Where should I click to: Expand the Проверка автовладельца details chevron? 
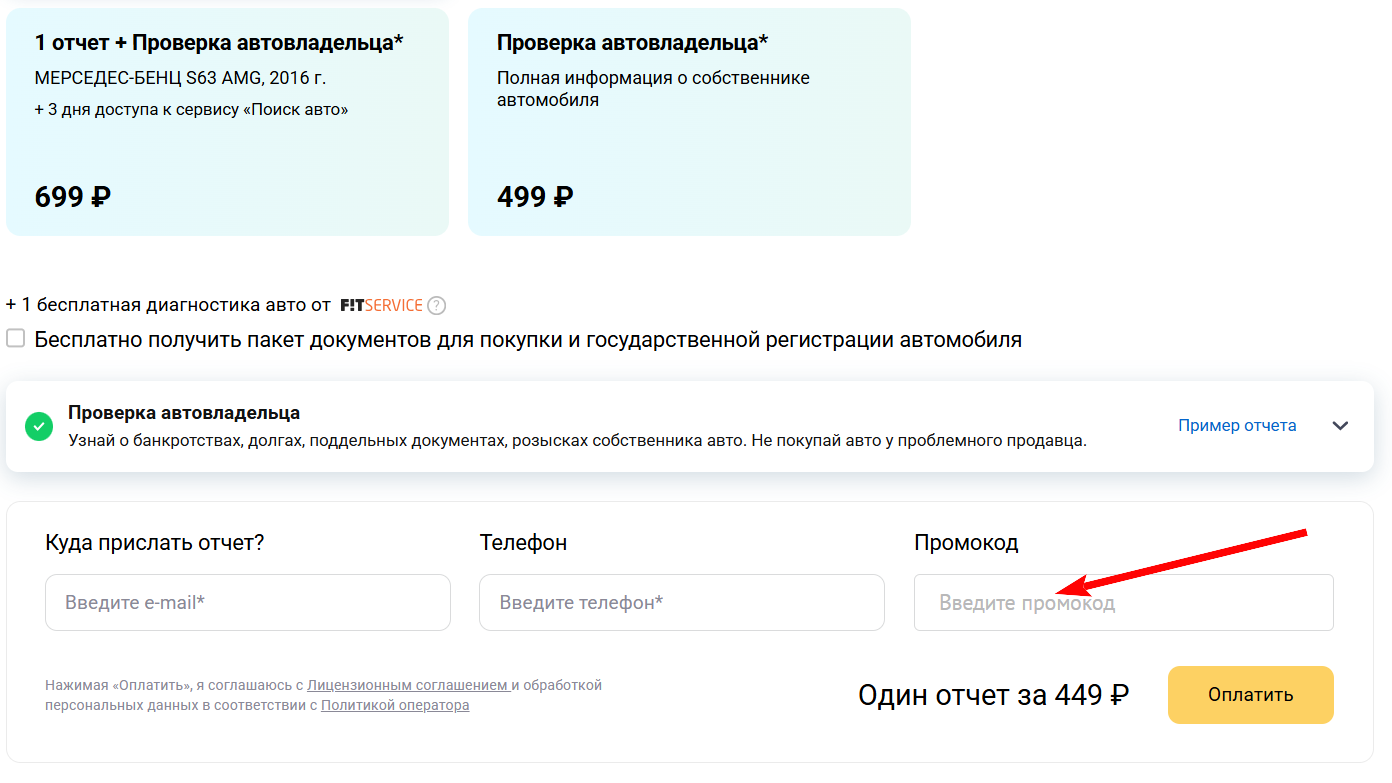pos(1340,425)
